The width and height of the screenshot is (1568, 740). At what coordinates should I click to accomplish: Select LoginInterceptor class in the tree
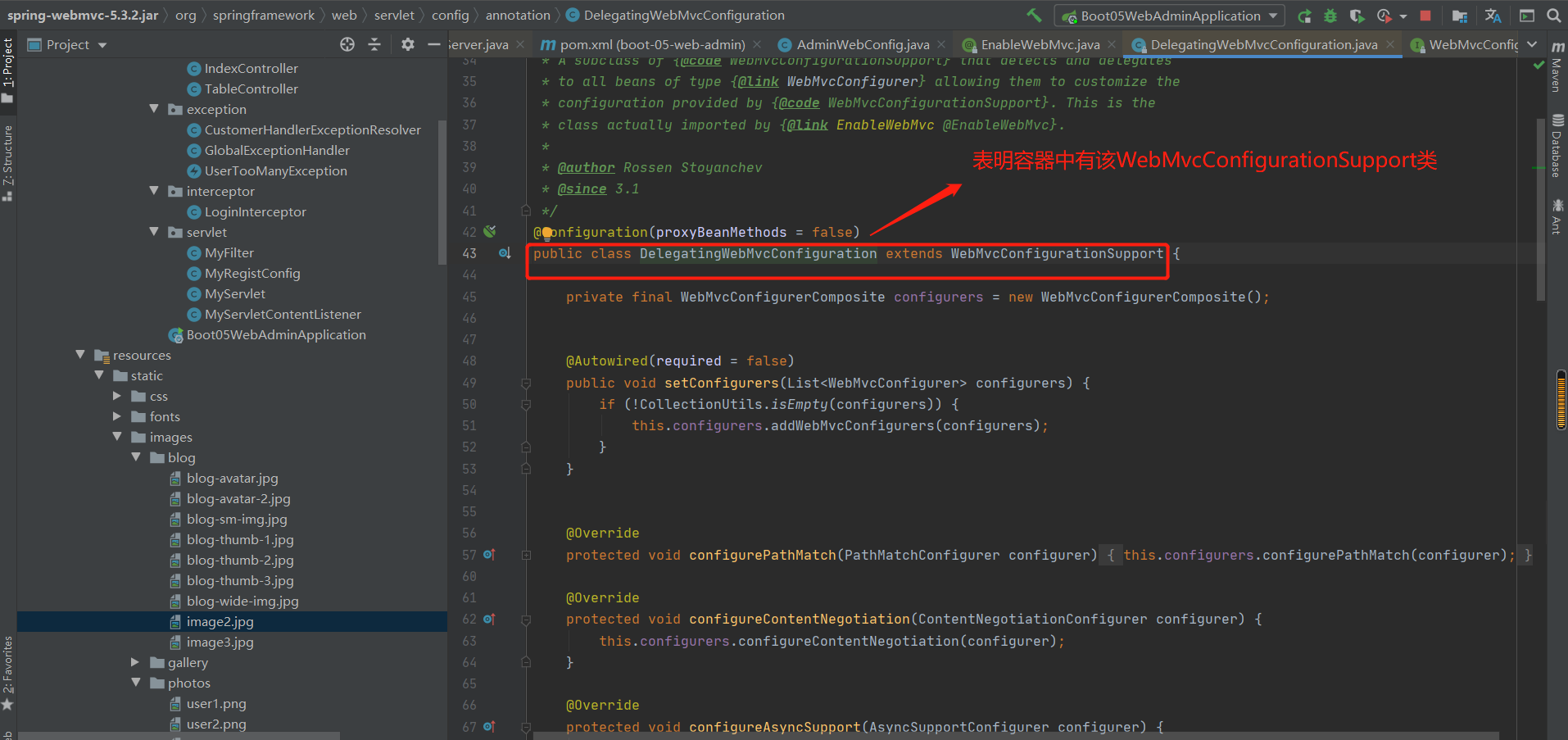coord(255,211)
